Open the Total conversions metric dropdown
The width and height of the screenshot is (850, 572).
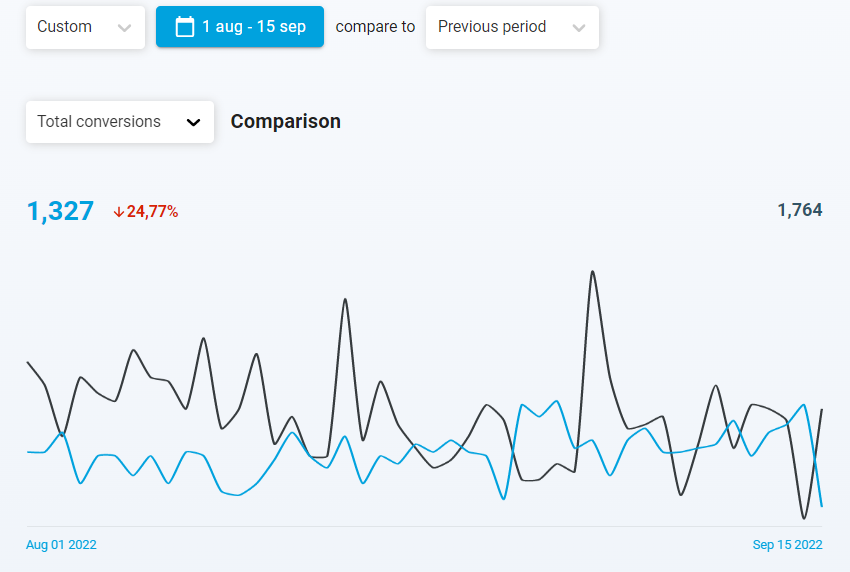click(119, 122)
